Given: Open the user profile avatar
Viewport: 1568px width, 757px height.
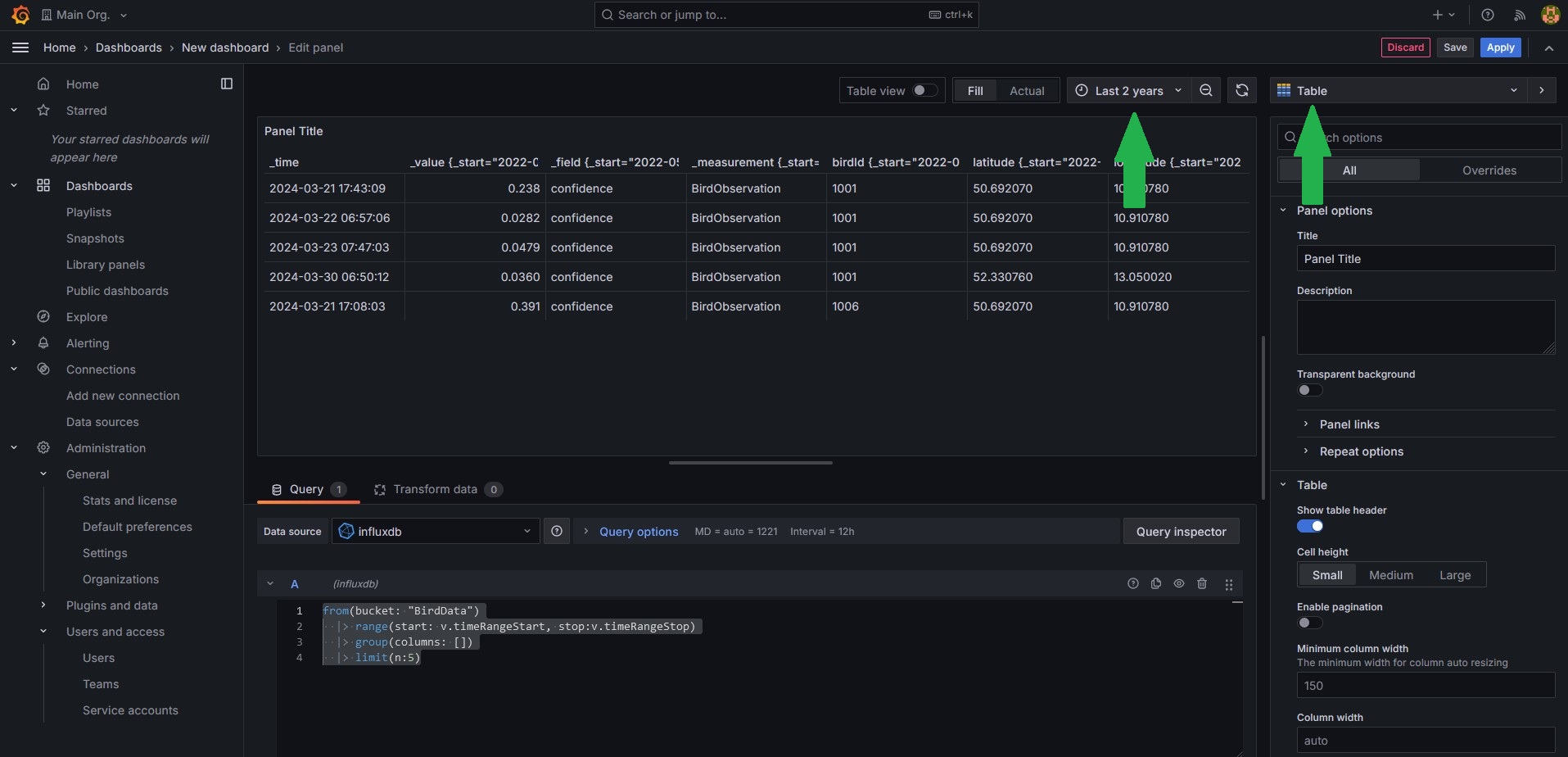Looking at the screenshot, I should tap(1549, 15).
